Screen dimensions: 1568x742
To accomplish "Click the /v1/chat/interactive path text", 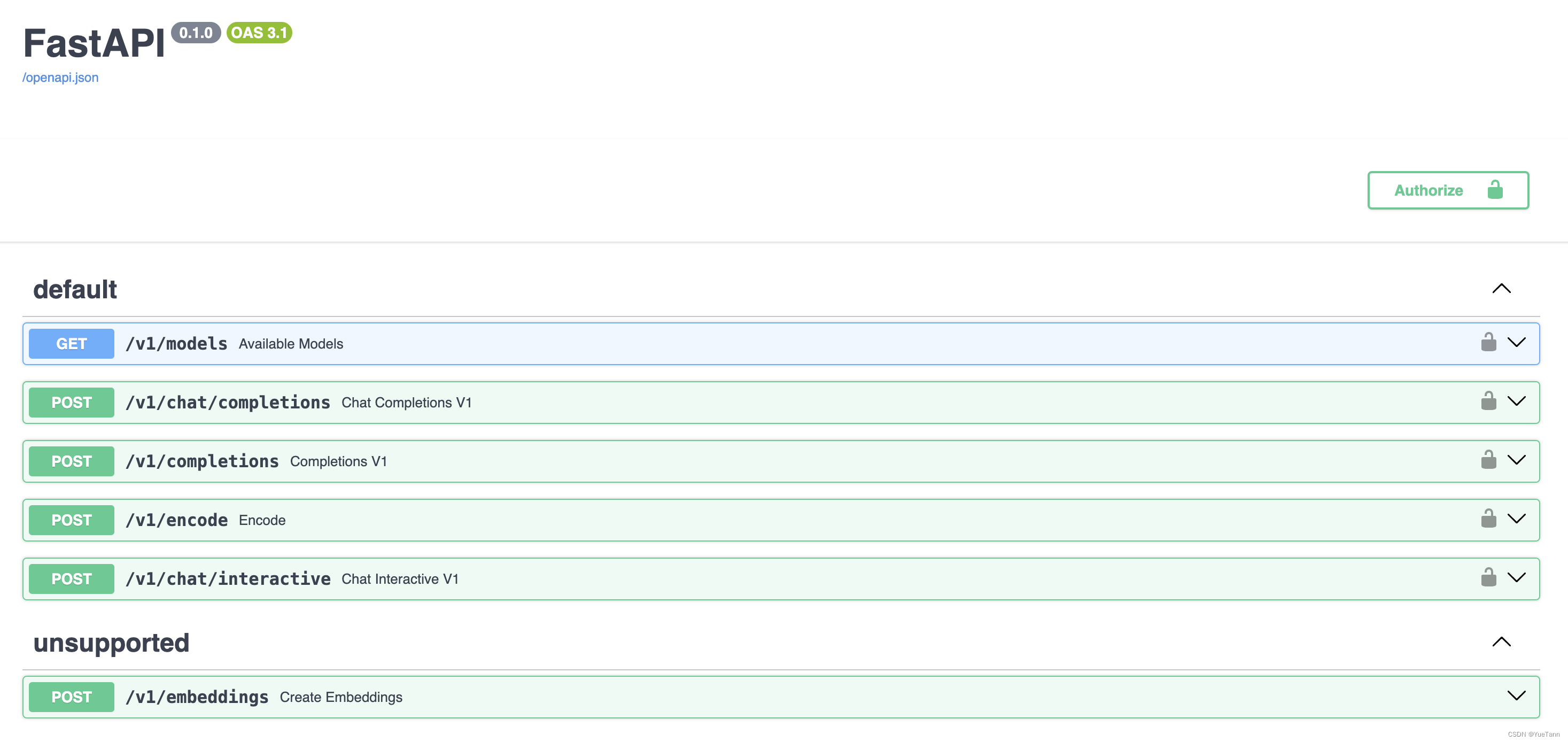I will click(x=228, y=579).
